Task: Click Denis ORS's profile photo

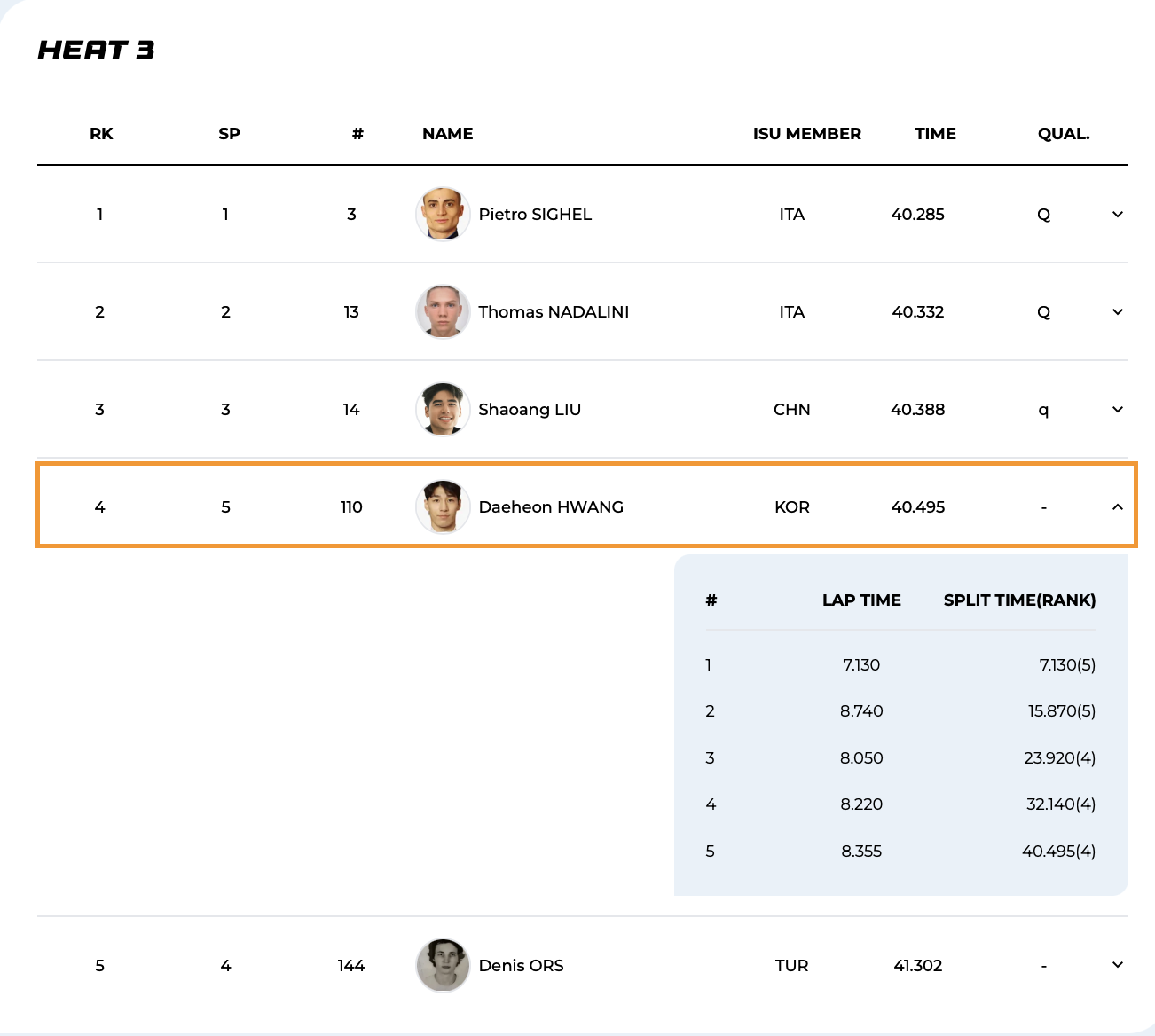Action: tap(443, 965)
